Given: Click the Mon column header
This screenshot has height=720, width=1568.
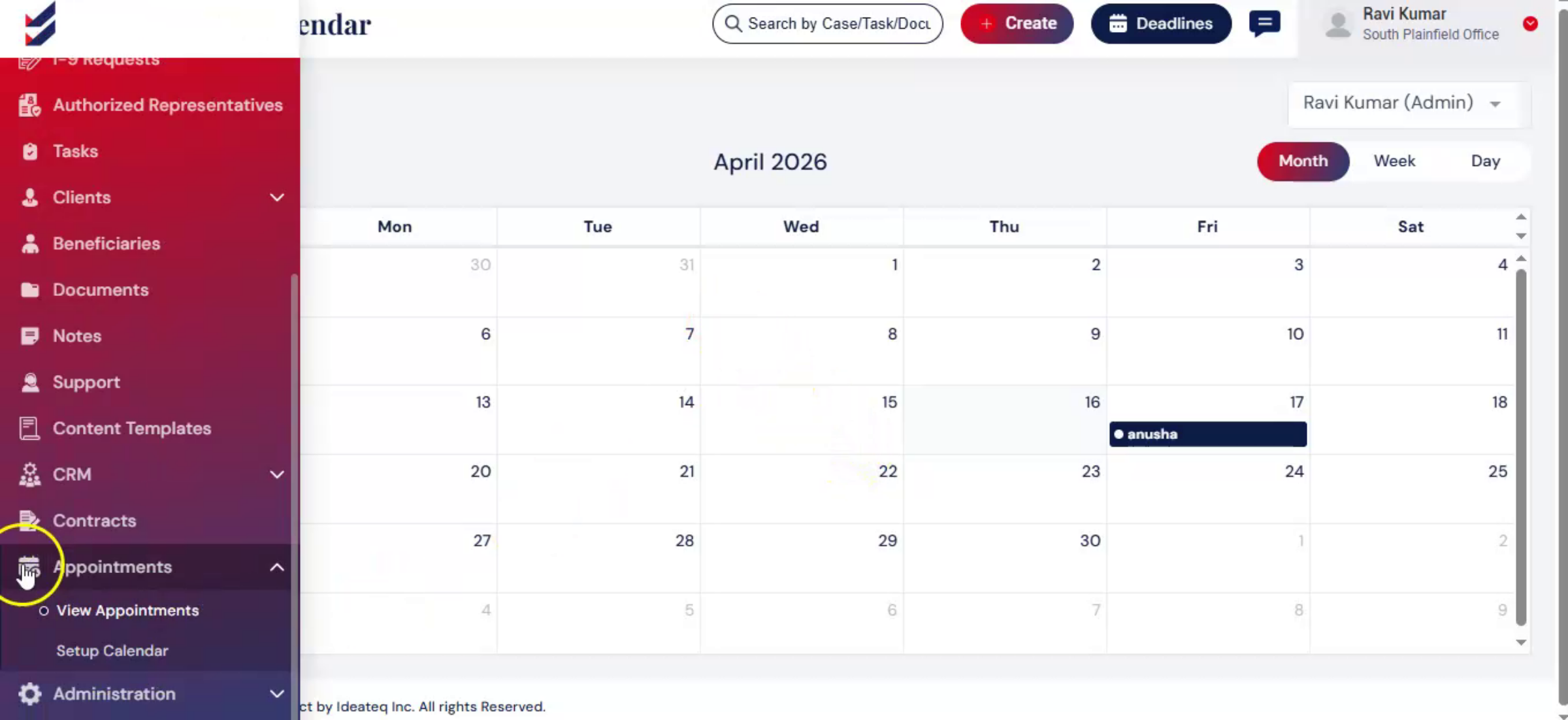Looking at the screenshot, I should click(395, 227).
